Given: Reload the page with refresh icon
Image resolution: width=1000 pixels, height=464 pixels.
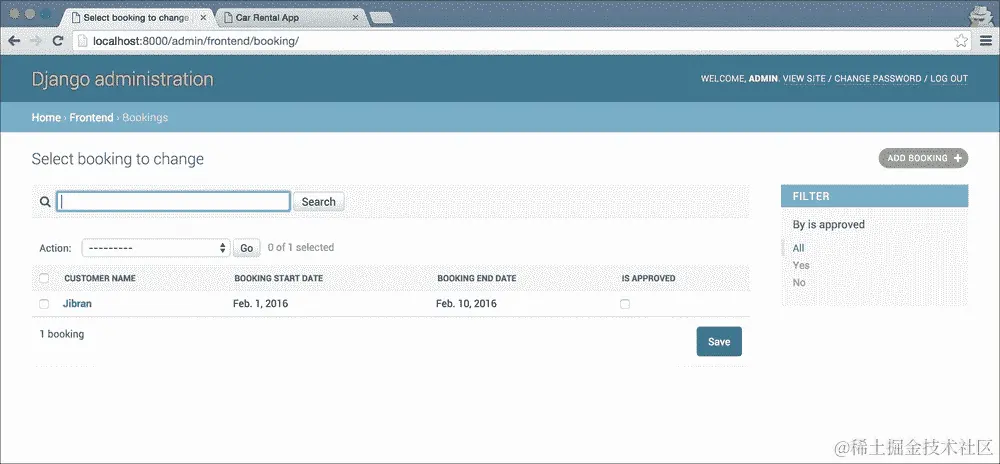Looking at the screenshot, I should [x=57, y=41].
